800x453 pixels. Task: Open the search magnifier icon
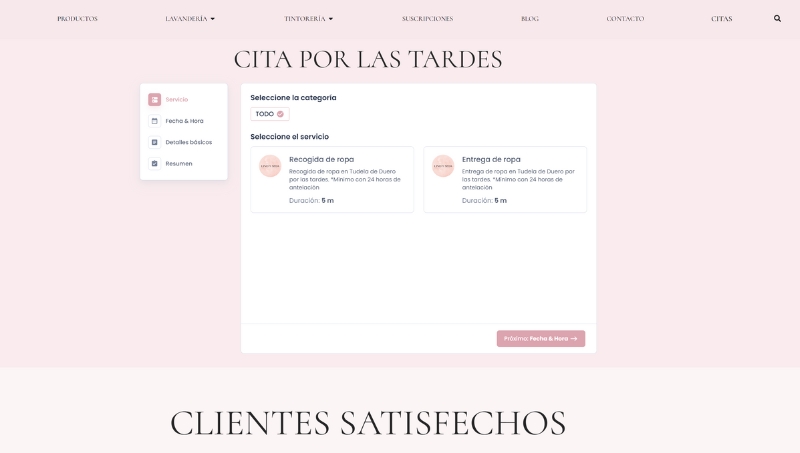[x=777, y=18]
